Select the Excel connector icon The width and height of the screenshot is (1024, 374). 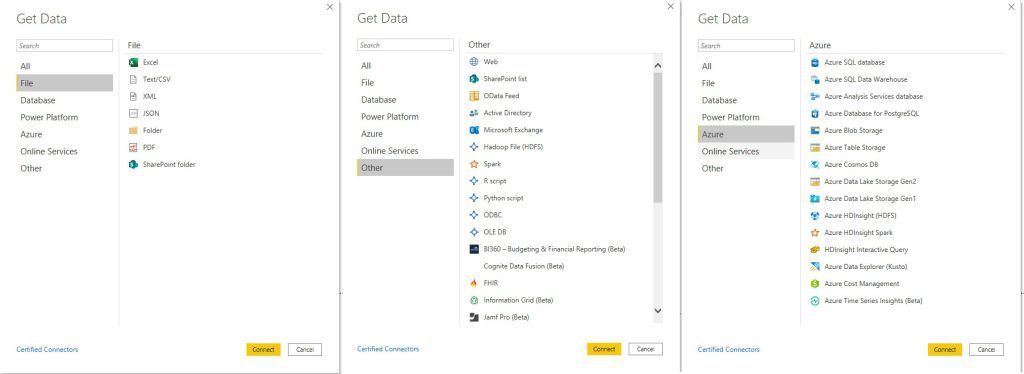coord(133,63)
